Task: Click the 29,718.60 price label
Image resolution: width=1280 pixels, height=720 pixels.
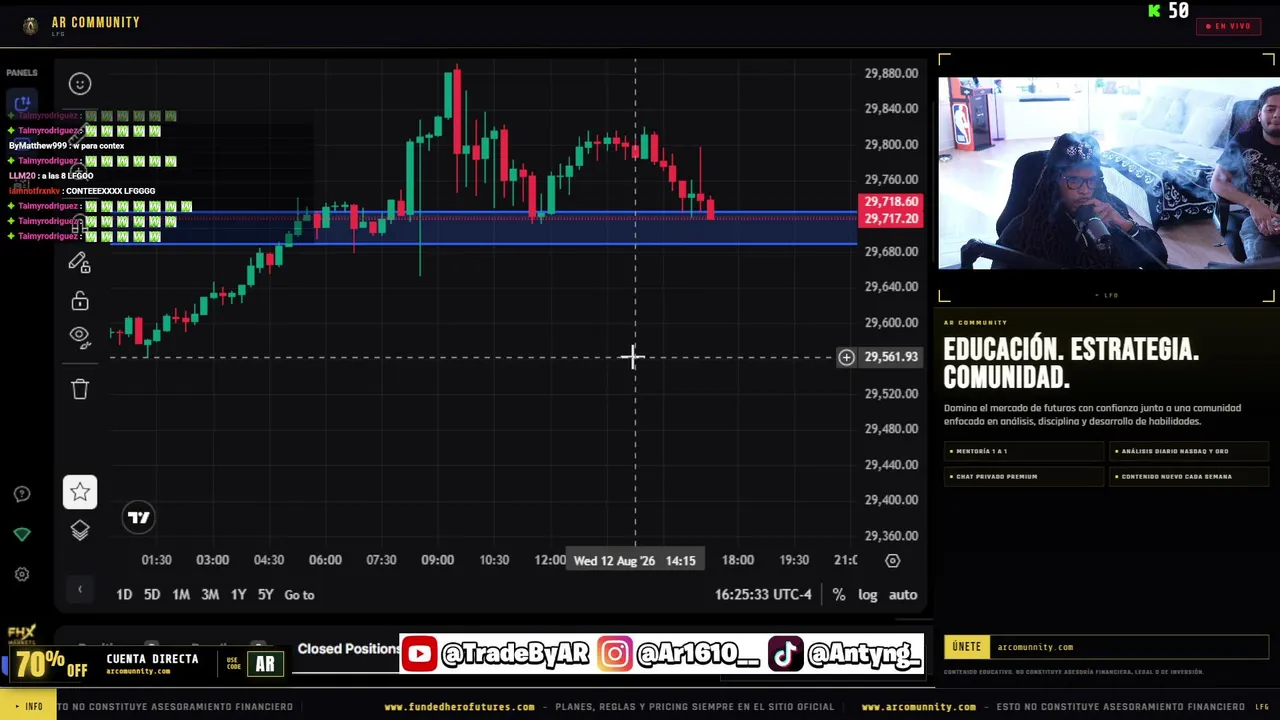Action: [x=890, y=202]
